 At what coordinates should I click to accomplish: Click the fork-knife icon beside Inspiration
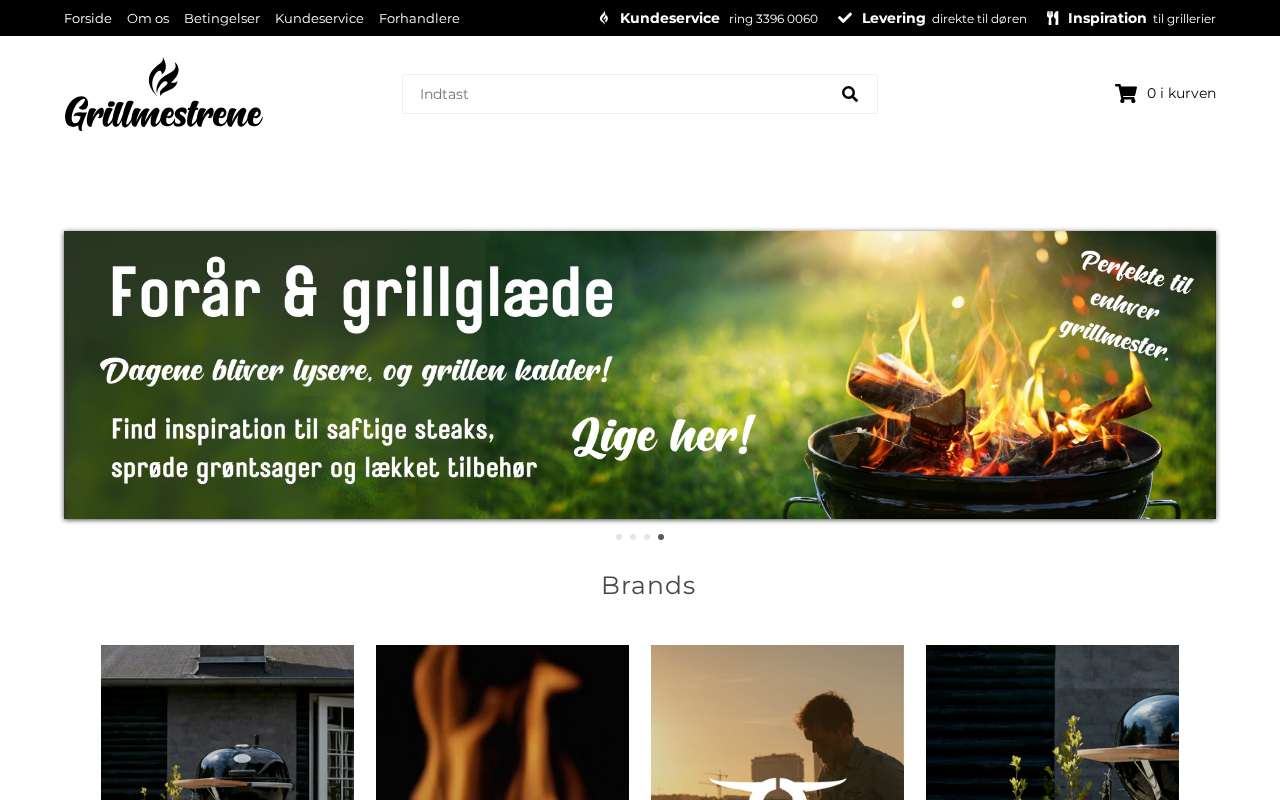point(1053,18)
